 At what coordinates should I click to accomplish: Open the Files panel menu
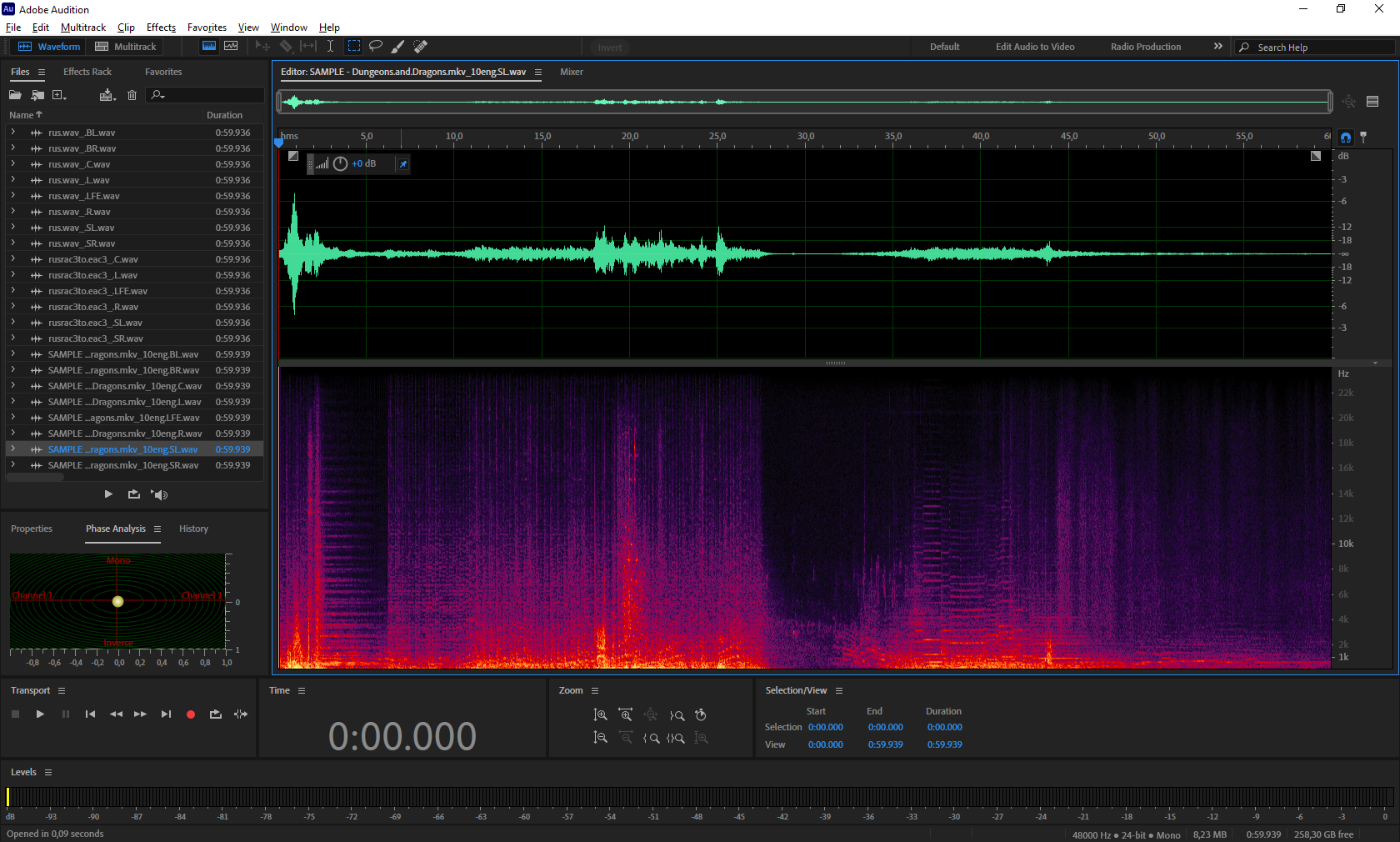(42, 73)
